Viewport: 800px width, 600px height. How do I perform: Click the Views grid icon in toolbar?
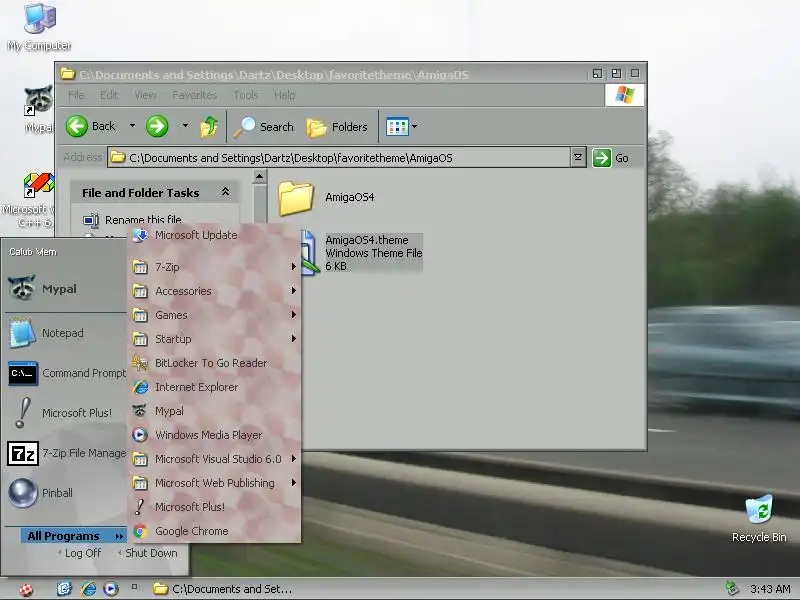tap(397, 127)
